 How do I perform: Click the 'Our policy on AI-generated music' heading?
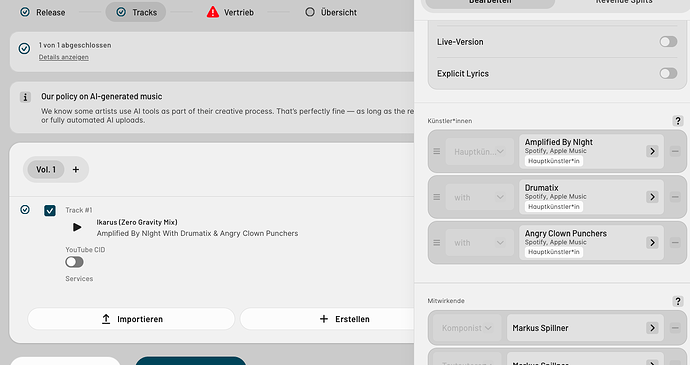coord(102,96)
